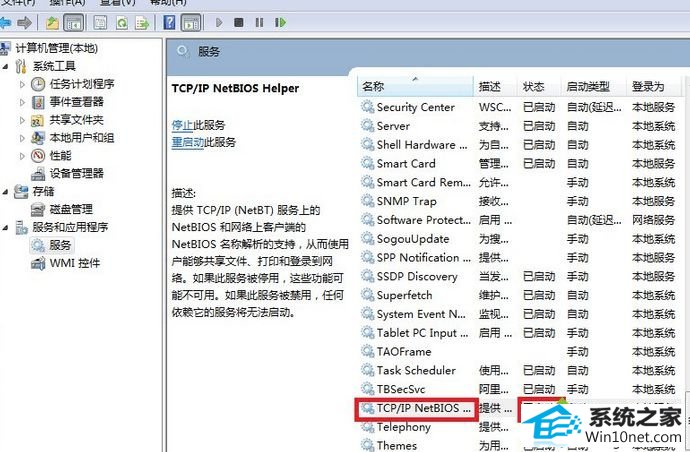Select the Themes service
690x452 pixels.
pyautogui.click(x=396, y=445)
